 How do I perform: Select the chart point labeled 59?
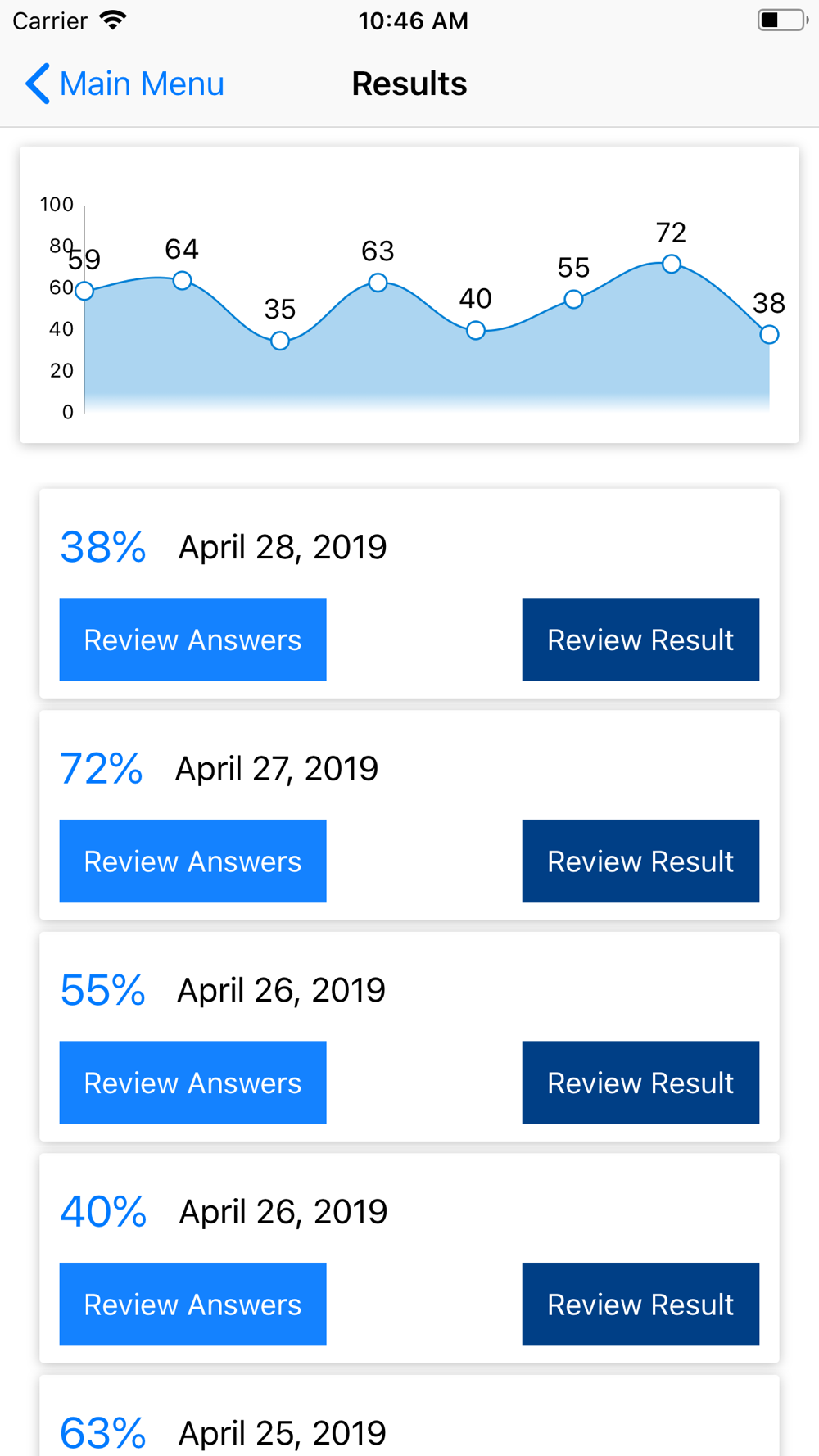coord(84,290)
